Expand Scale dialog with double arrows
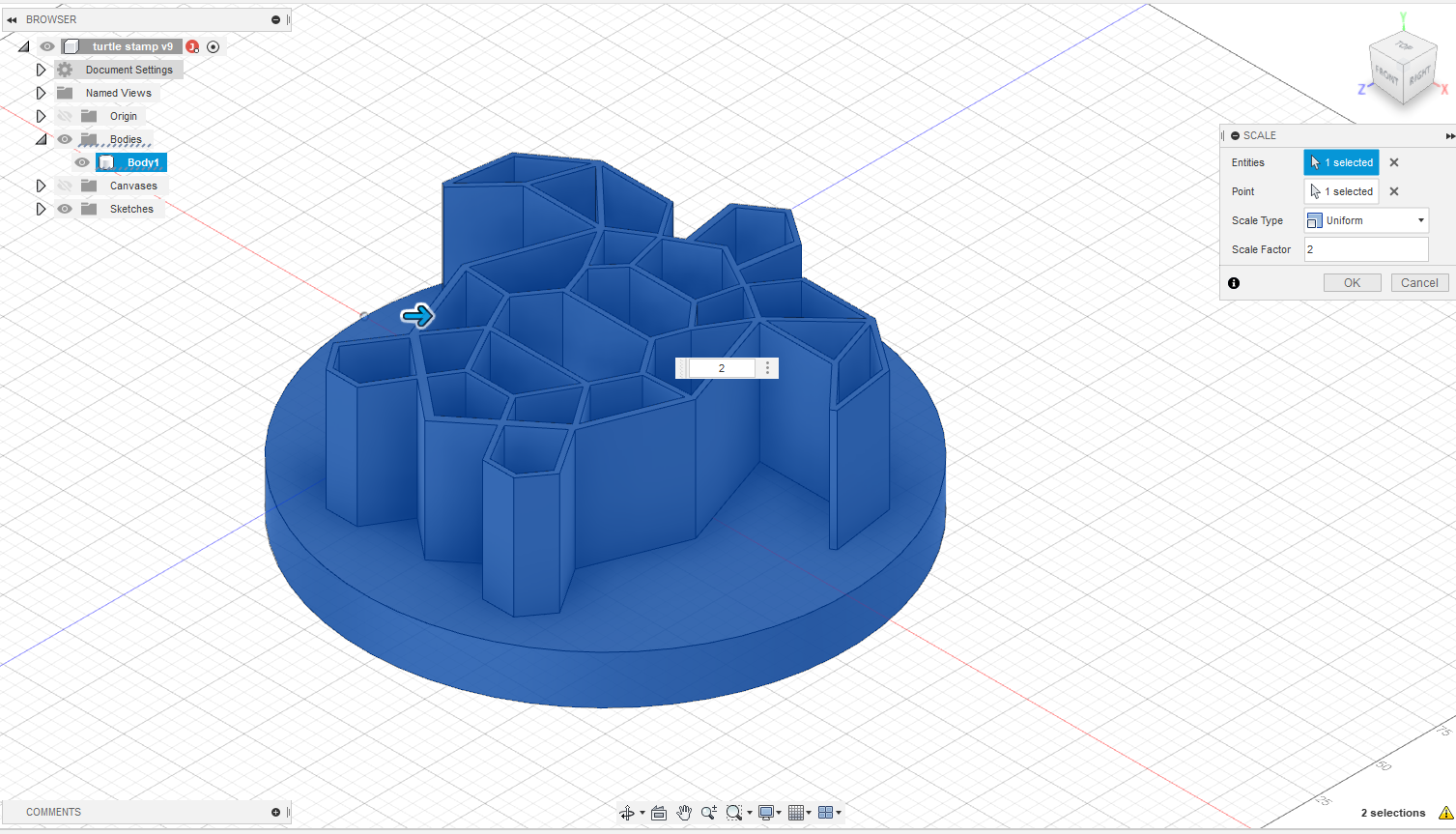Image resolution: width=1456 pixels, height=834 pixels. pos(1449,135)
